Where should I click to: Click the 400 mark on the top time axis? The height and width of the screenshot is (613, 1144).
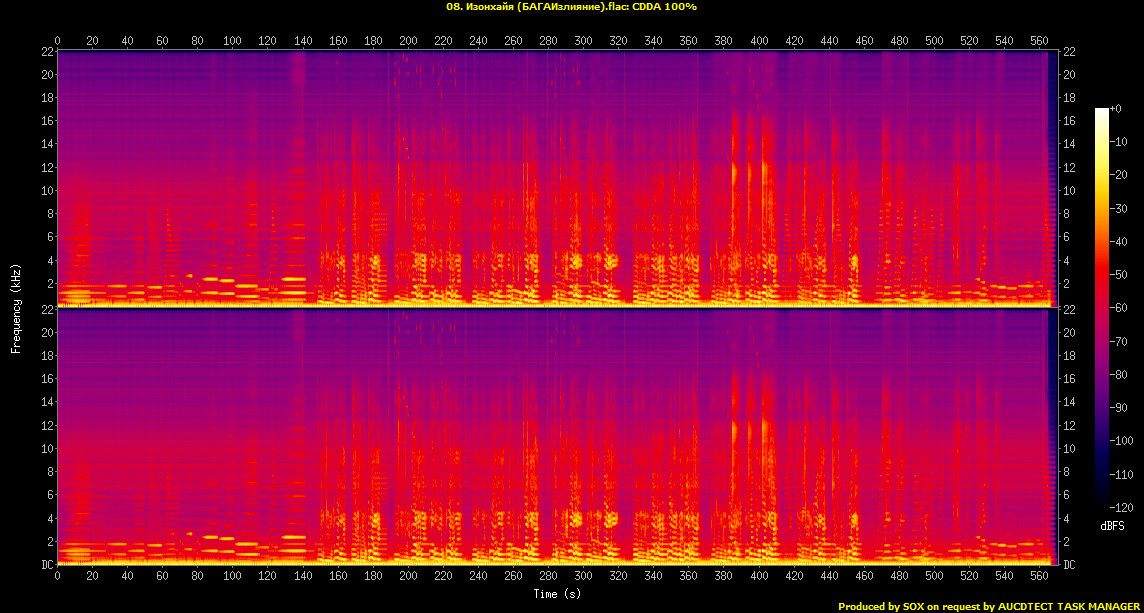coord(759,41)
